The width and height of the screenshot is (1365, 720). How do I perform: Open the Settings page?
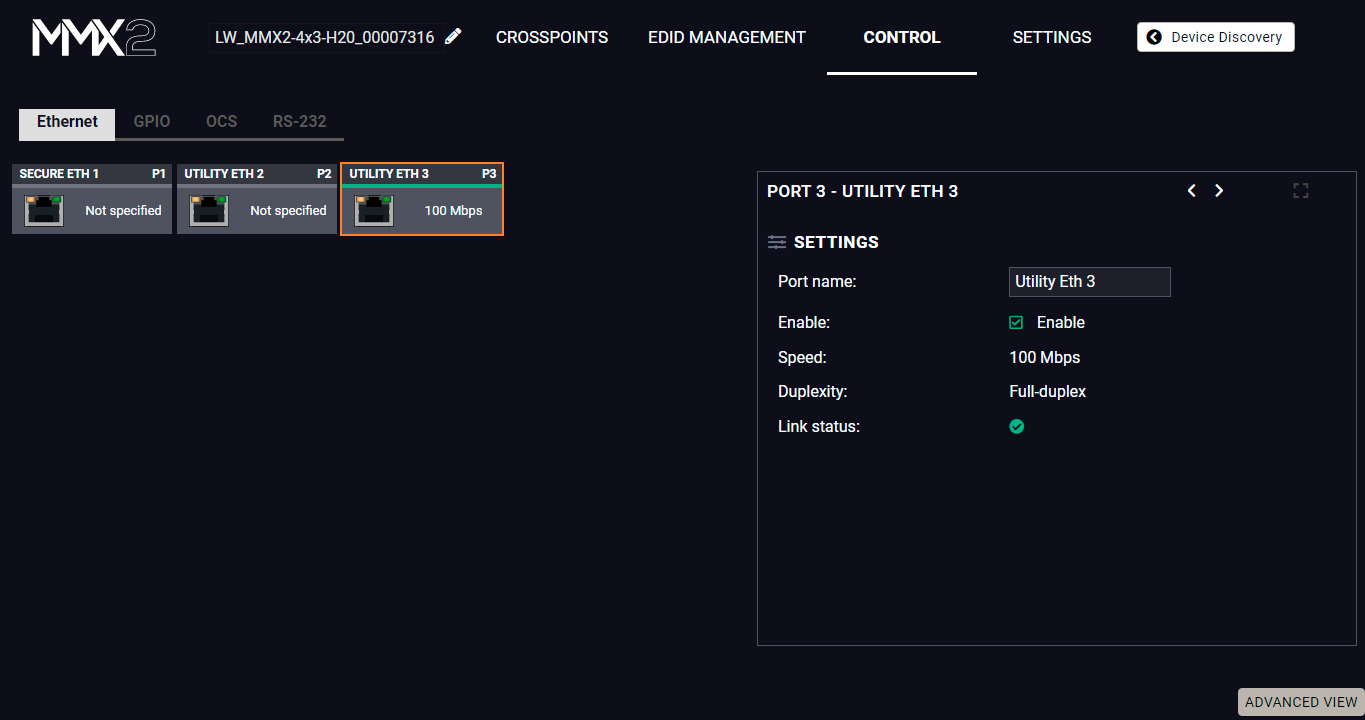pyautogui.click(x=1052, y=37)
